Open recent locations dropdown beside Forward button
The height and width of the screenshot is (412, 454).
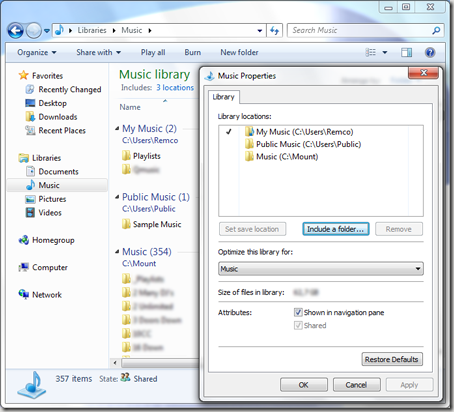pos(47,31)
